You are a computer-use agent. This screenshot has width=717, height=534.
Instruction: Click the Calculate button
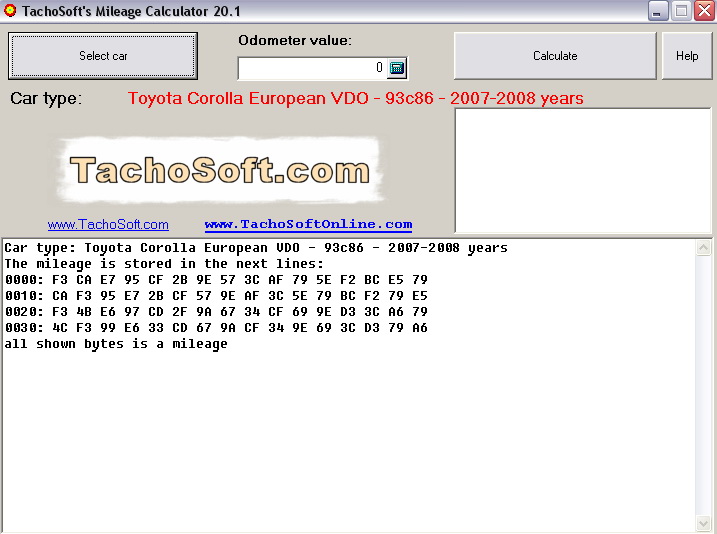point(555,56)
